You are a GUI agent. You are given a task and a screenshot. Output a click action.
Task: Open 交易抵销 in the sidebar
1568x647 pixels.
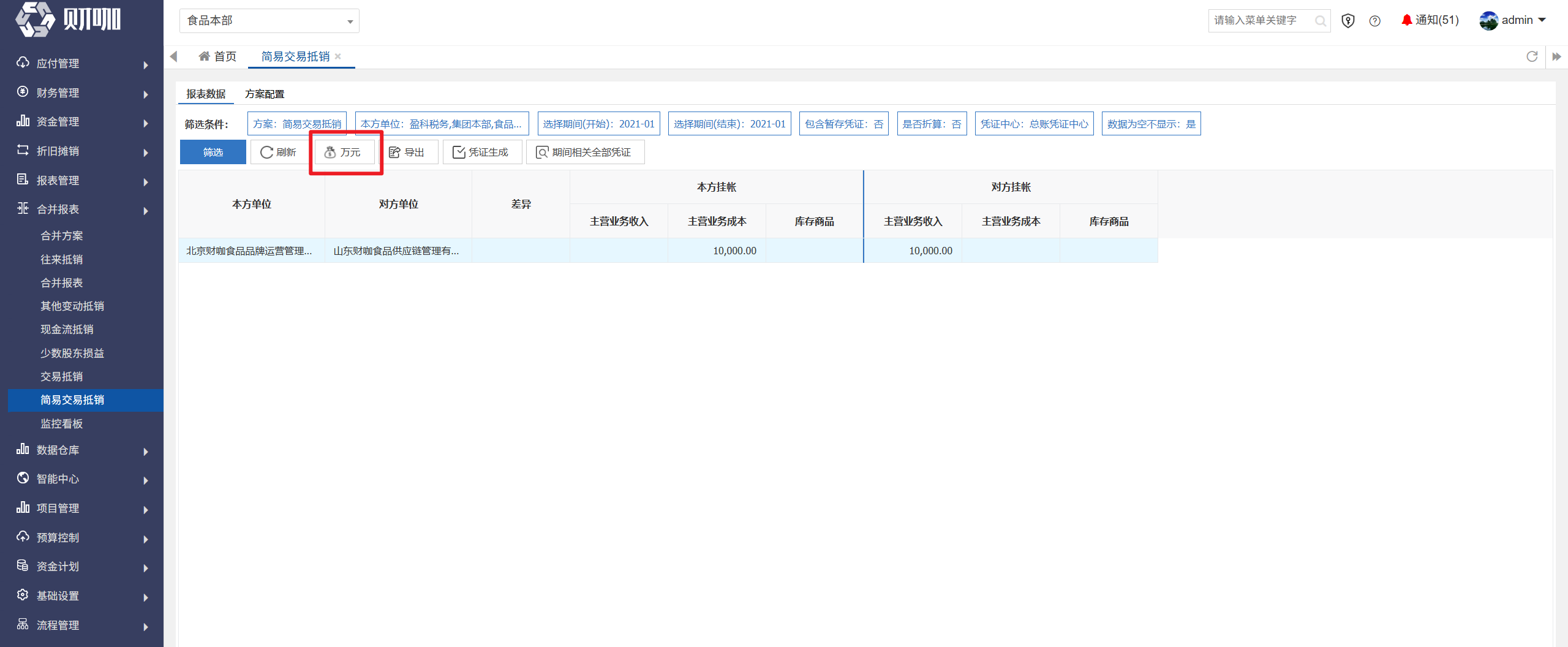[61, 377]
